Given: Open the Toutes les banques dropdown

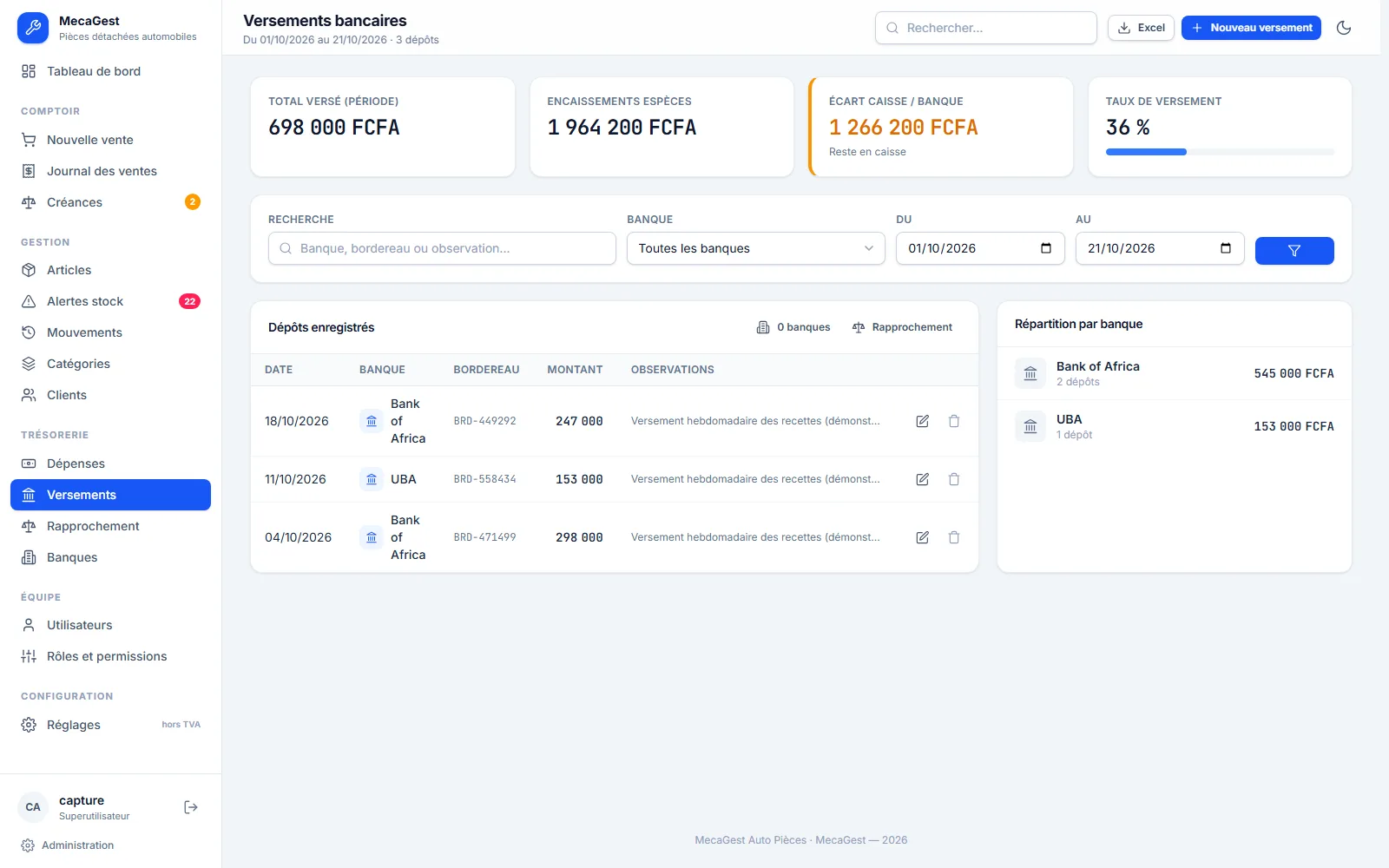Looking at the screenshot, I should [x=756, y=248].
